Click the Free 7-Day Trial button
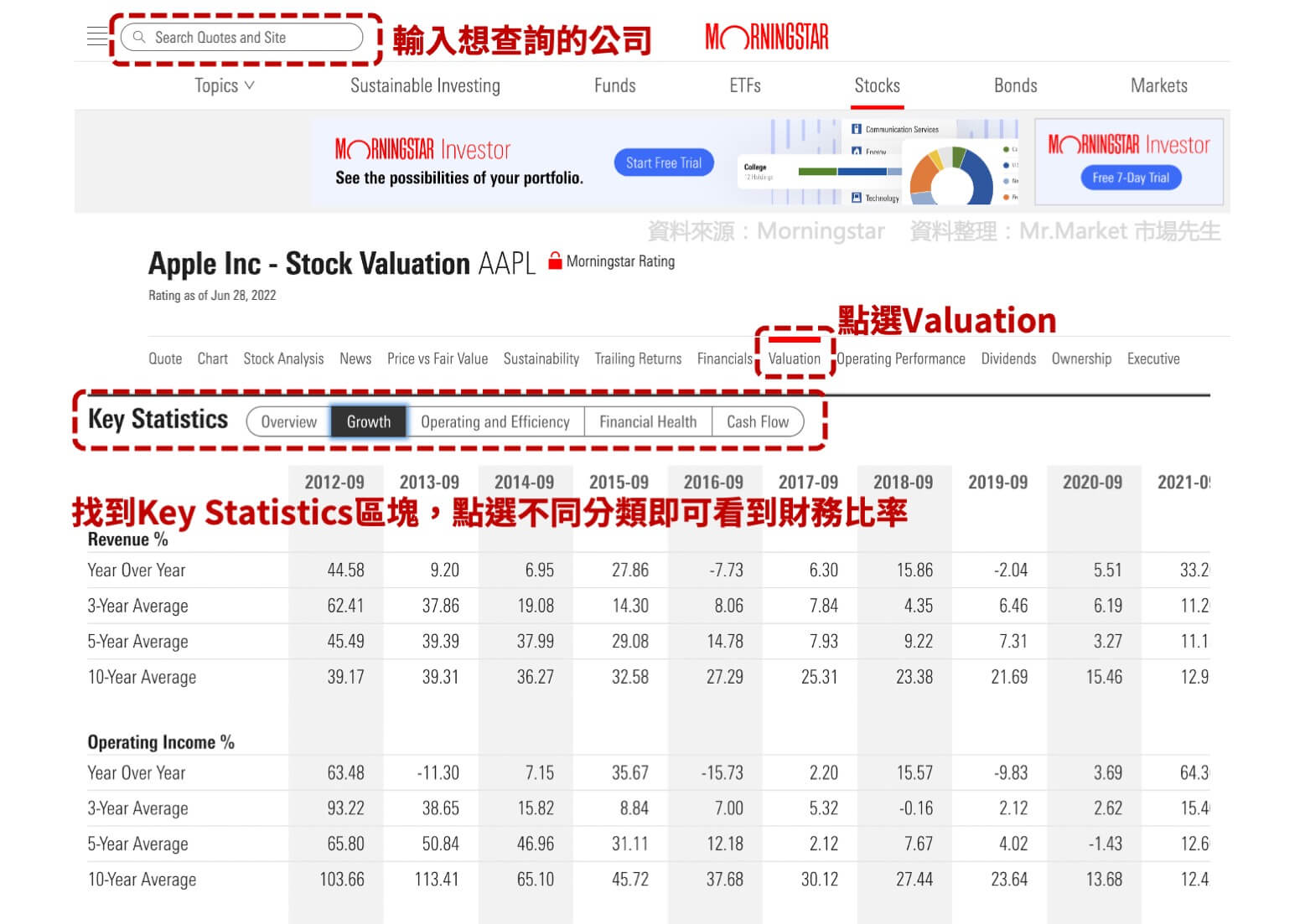This screenshot has height=924, width=1305. coord(1130,178)
